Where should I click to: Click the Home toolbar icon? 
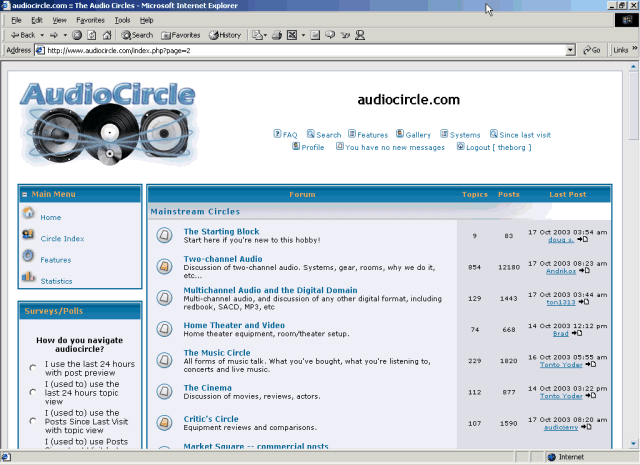107,35
